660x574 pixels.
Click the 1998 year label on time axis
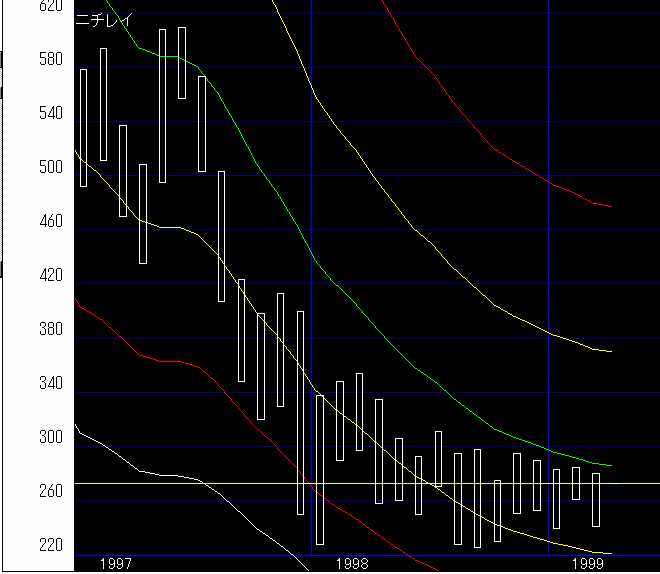coord(353,564)
